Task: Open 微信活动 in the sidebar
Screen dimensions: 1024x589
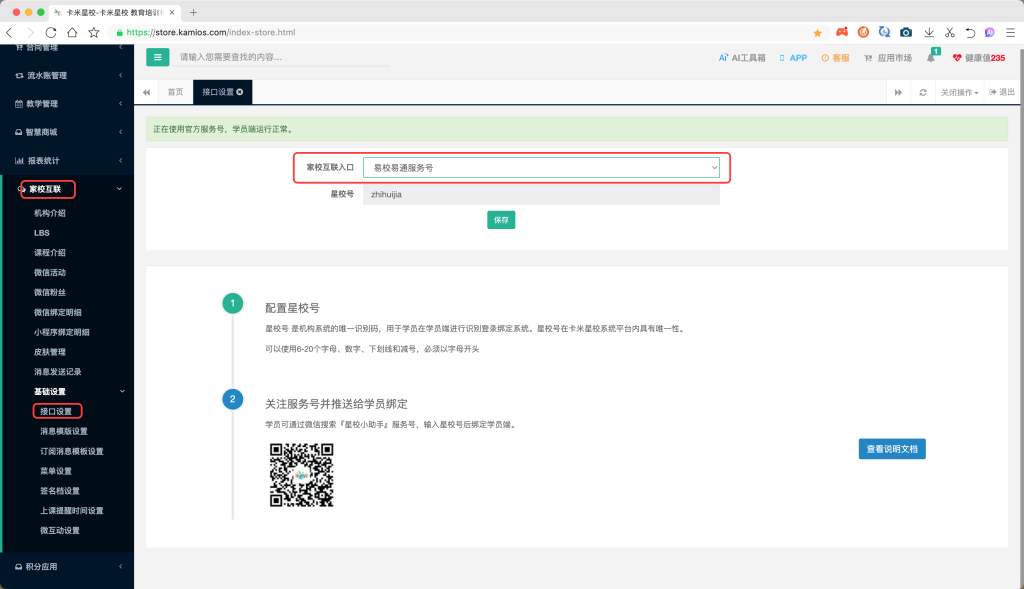Action: point(50,272)
